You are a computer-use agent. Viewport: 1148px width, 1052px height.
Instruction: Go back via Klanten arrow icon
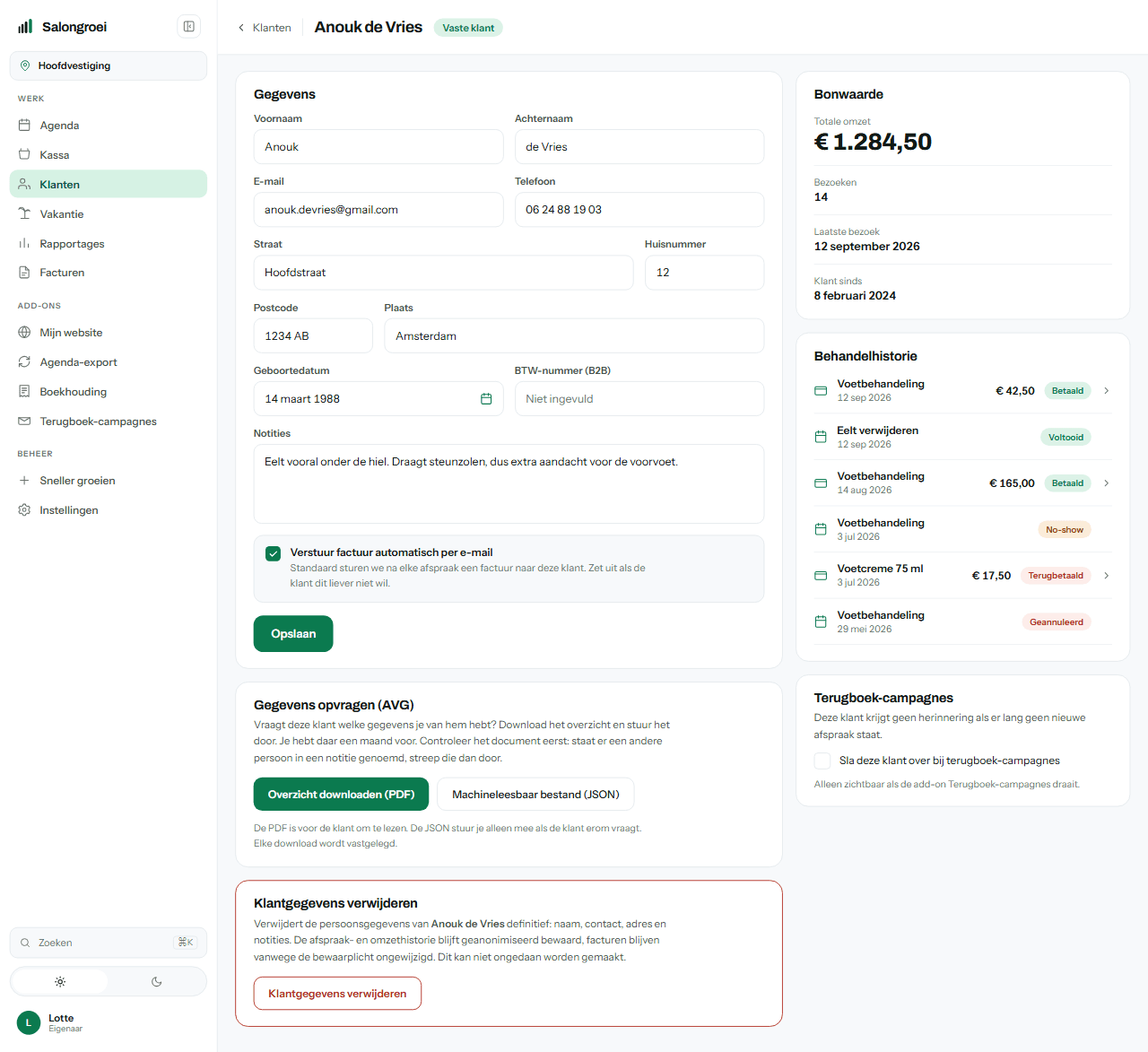241,28
